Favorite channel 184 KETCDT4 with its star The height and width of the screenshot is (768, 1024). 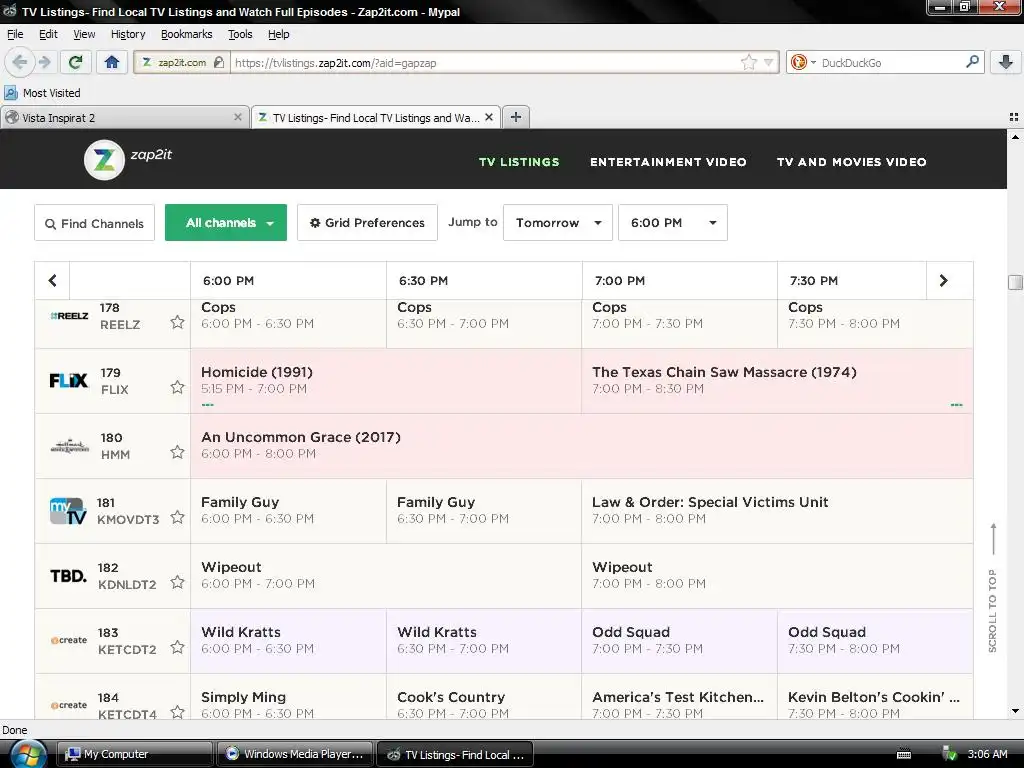click(x=177, y=712)
